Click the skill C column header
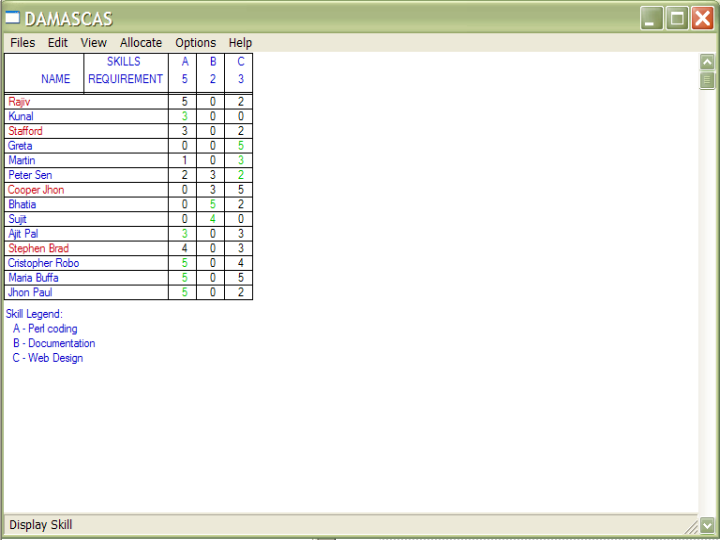Screen dimensions: 720x540 pos(240,70)
